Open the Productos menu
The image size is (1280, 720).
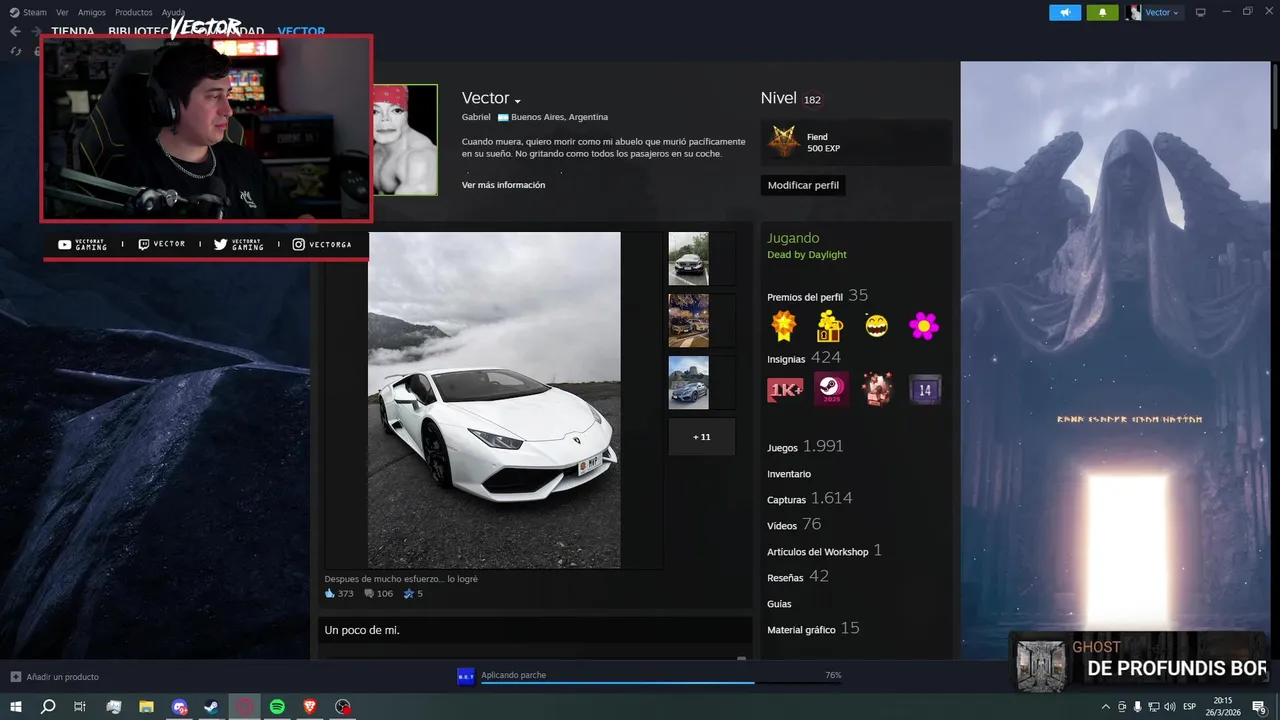click(x=134, y=12)
